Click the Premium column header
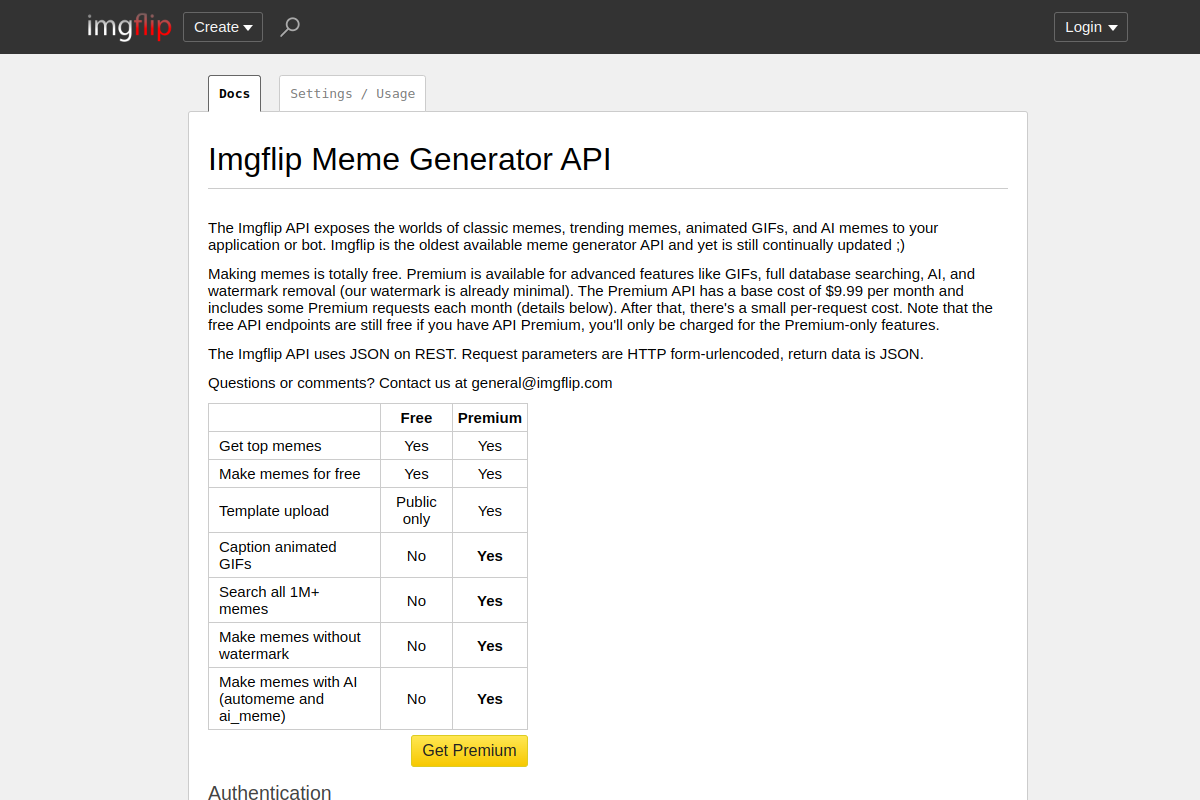1200x800 pixels. (x=490, y=418)
